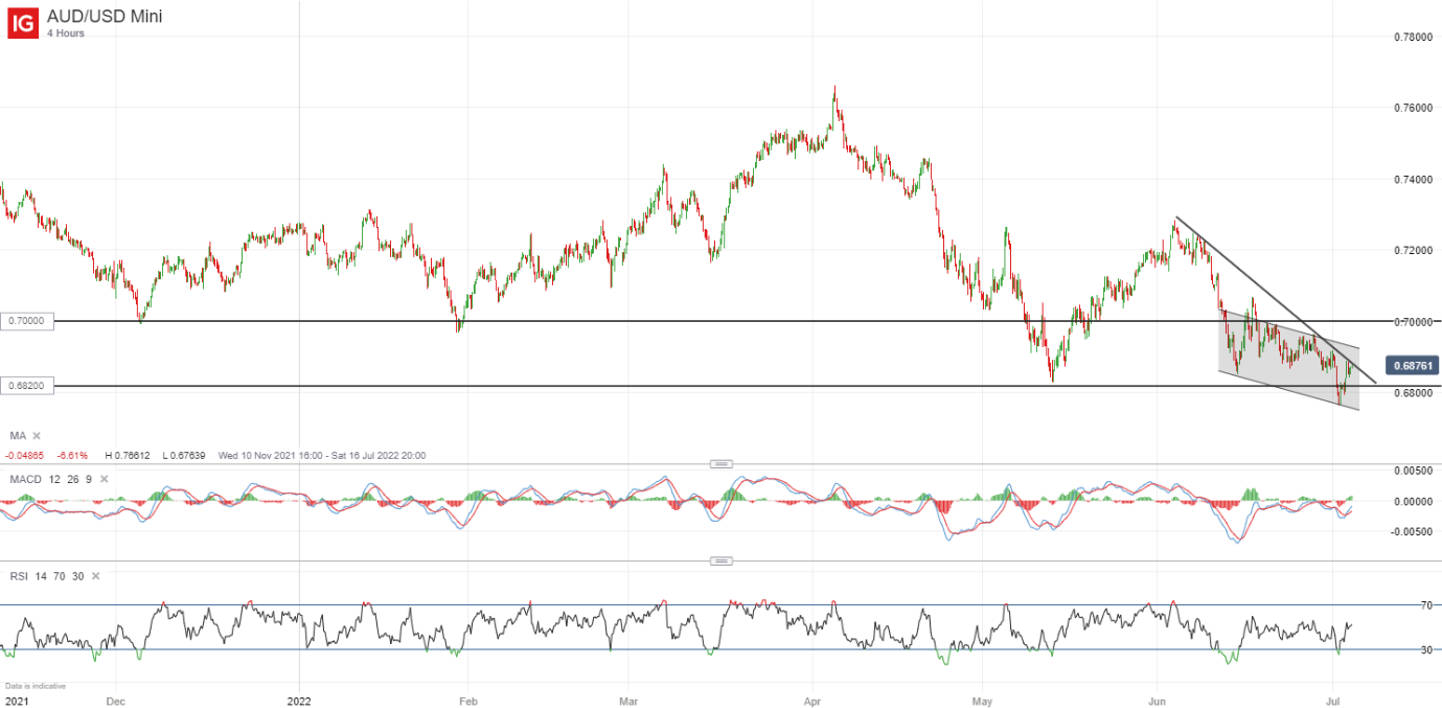Close the MA indicator
Screen dimensions: 1442x708
(x=37, y=436)
